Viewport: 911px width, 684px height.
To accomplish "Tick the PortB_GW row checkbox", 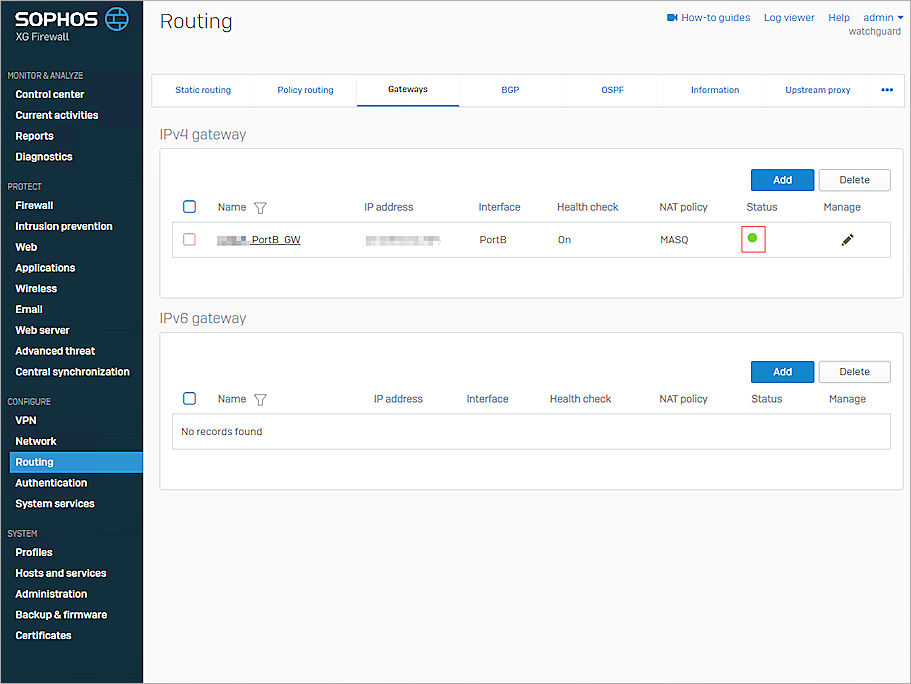I will click(x=190, y=240).
